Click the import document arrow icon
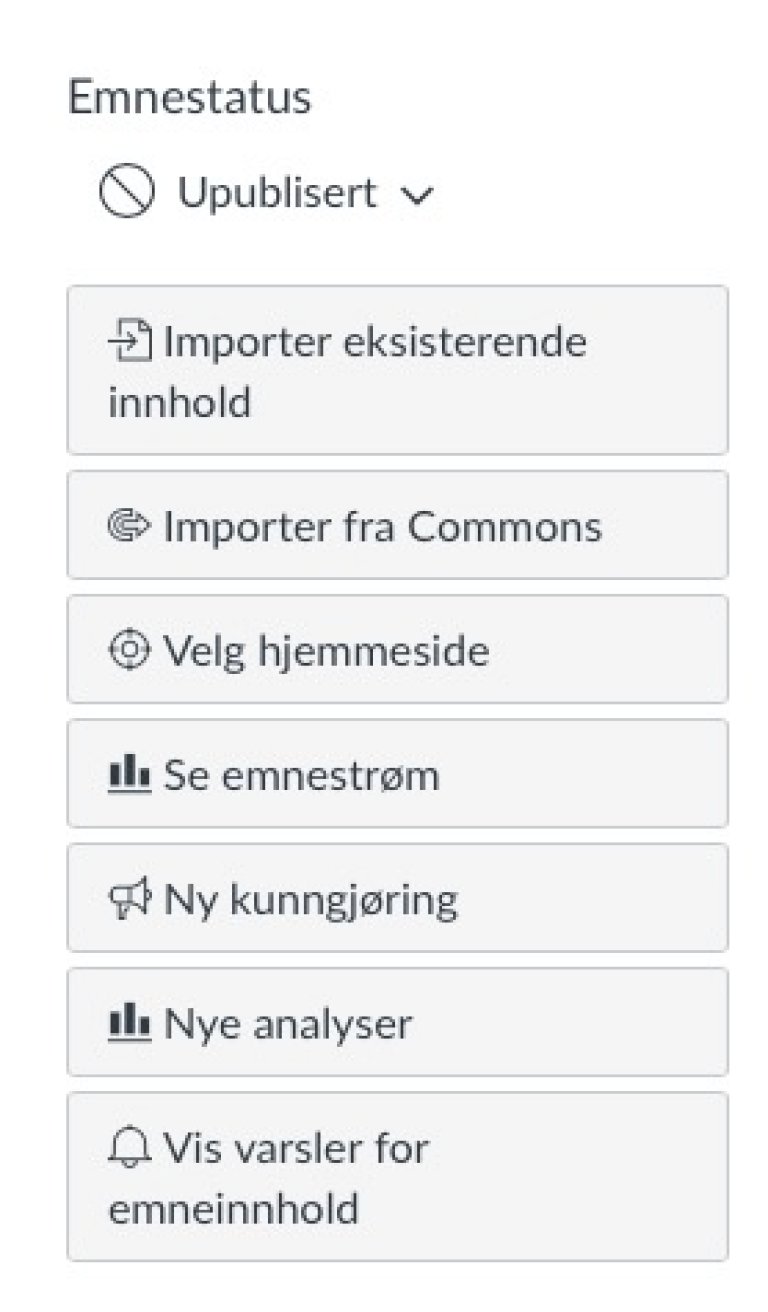The width and height of the screenshot is (768, 1312). tap(130, 342)
